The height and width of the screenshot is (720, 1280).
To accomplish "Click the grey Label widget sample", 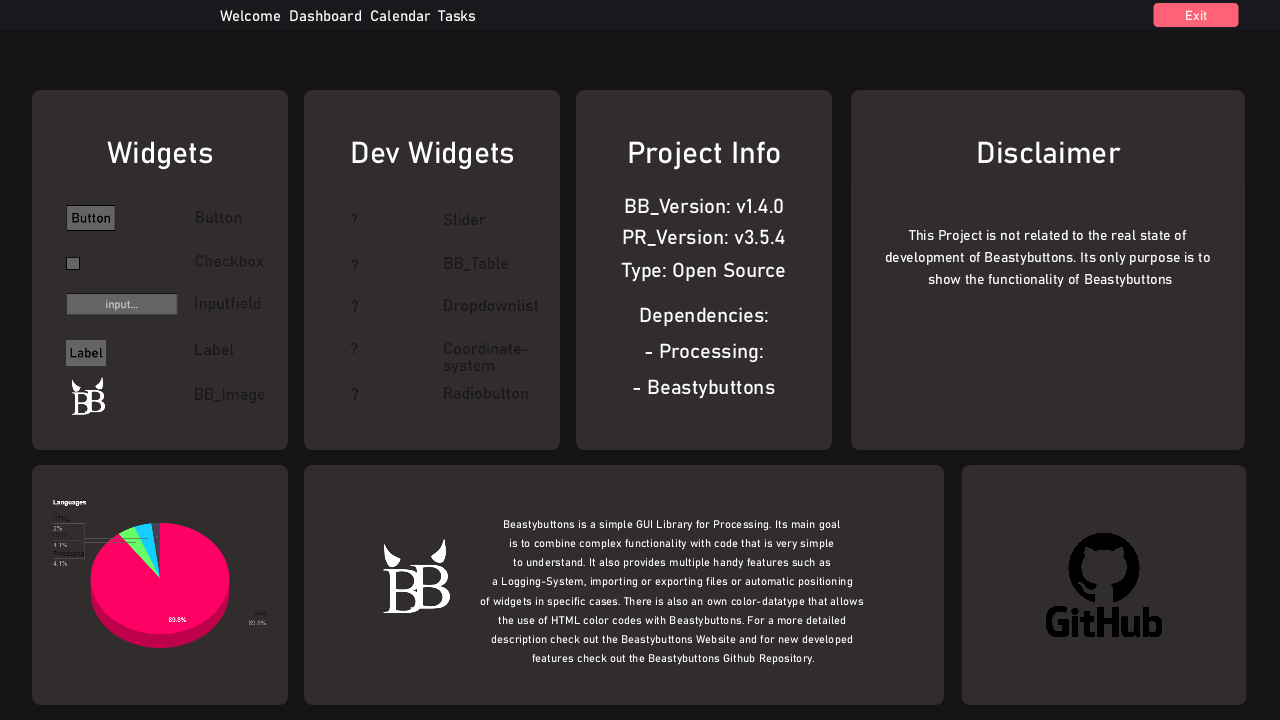I will click(86, 353).
